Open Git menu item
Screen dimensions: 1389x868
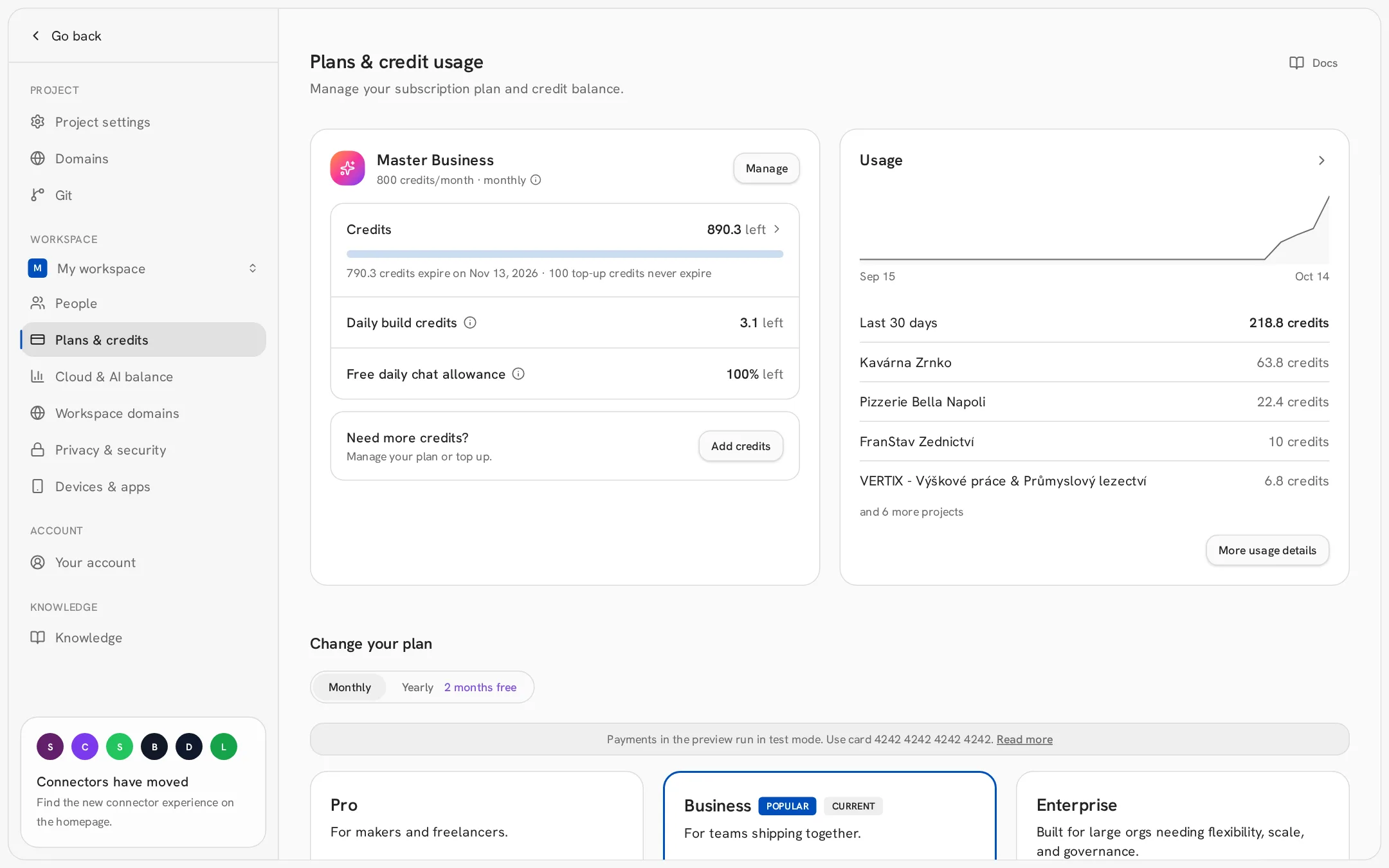pos(143,195)
